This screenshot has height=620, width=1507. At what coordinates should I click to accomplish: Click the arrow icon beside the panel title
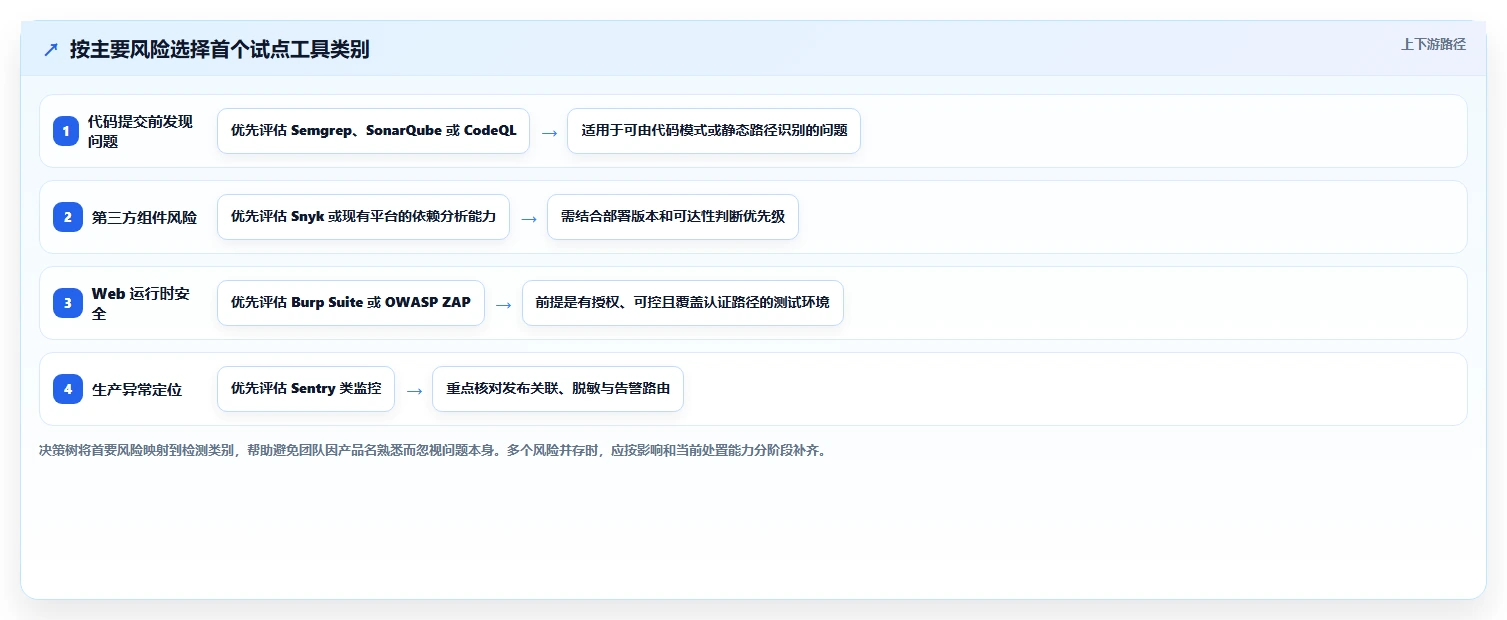tap(50, 49)
